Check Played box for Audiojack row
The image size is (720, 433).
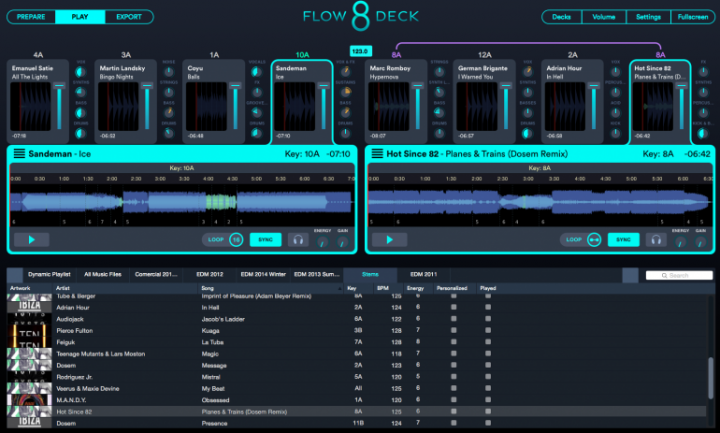[x=488, y=319]
